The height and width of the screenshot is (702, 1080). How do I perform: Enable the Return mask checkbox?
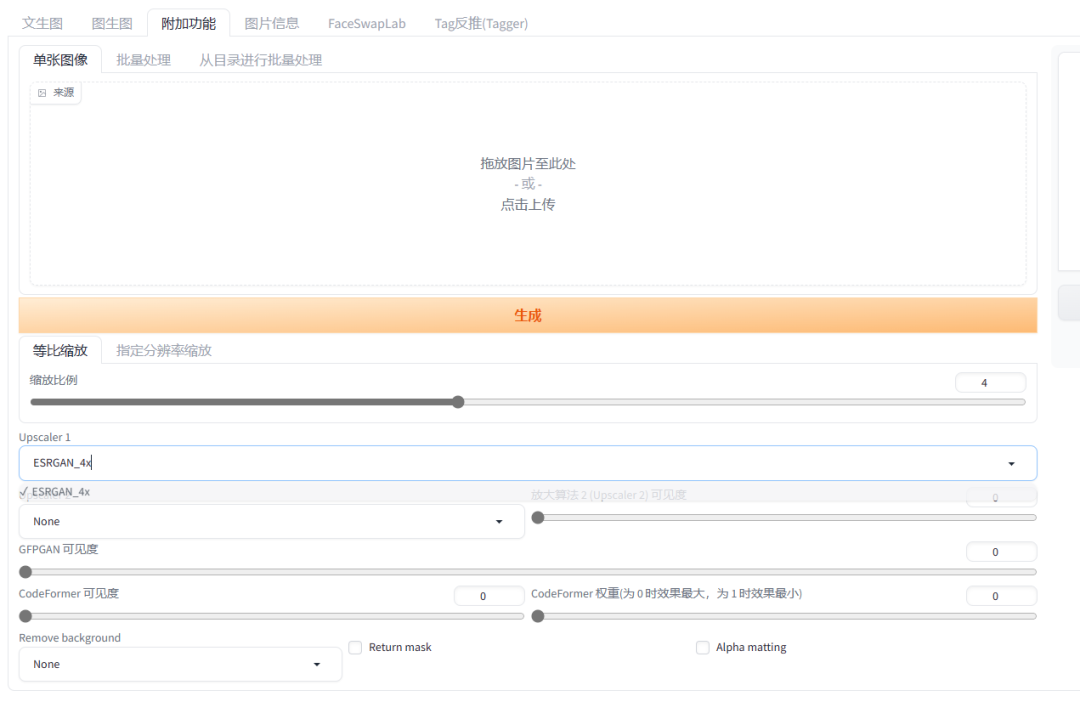point(355,648)
